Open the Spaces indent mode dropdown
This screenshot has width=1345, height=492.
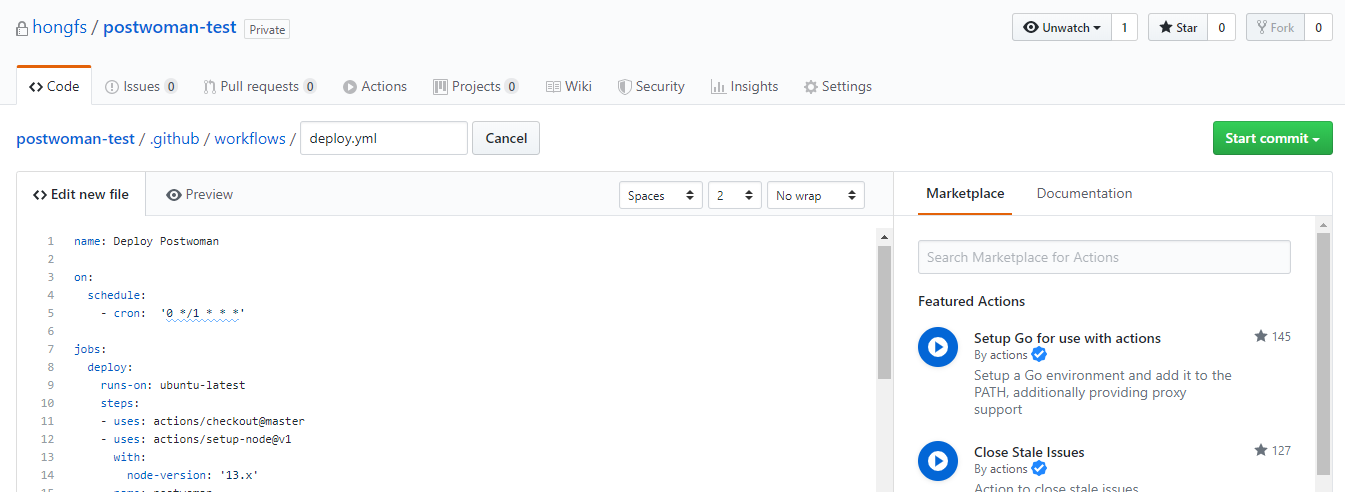click(661, 195)
